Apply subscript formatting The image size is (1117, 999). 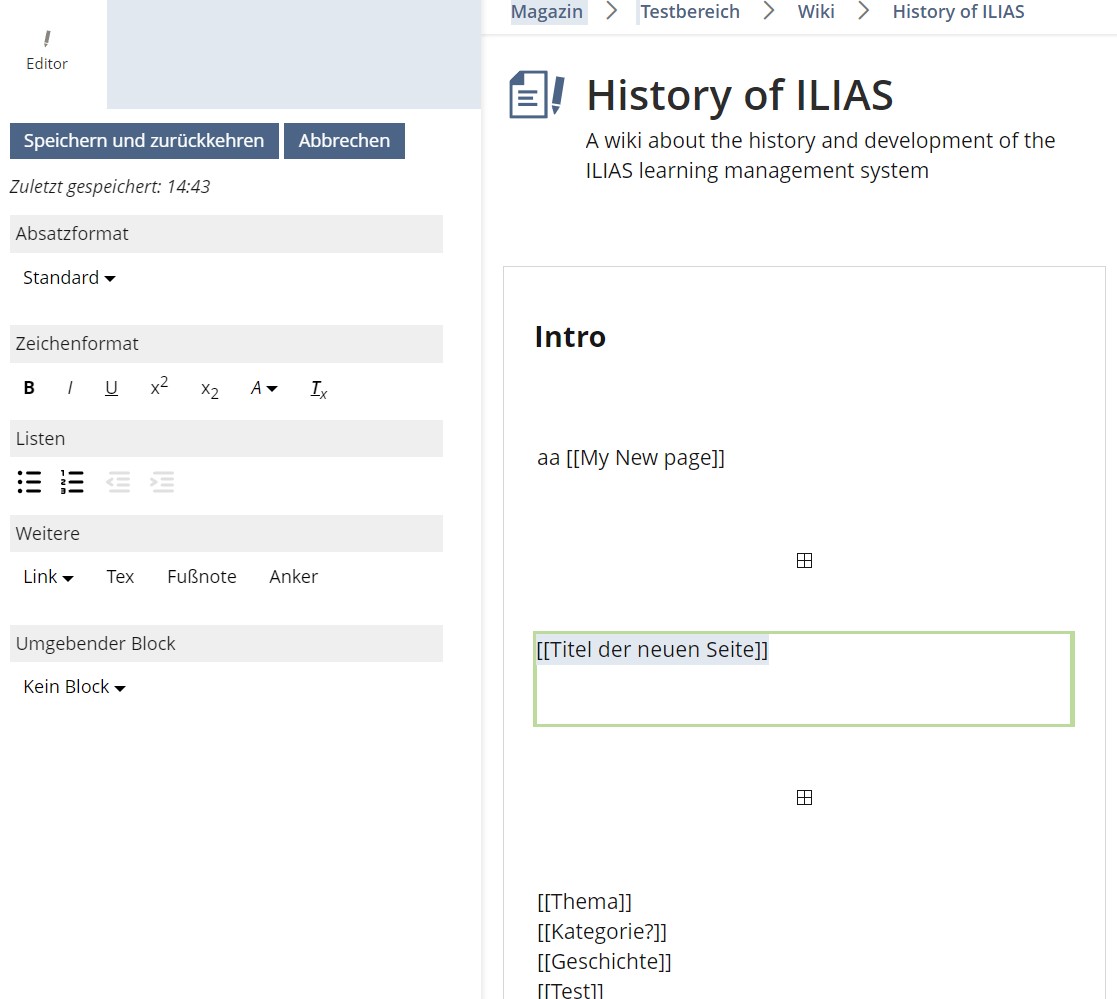tap(209, 390)
